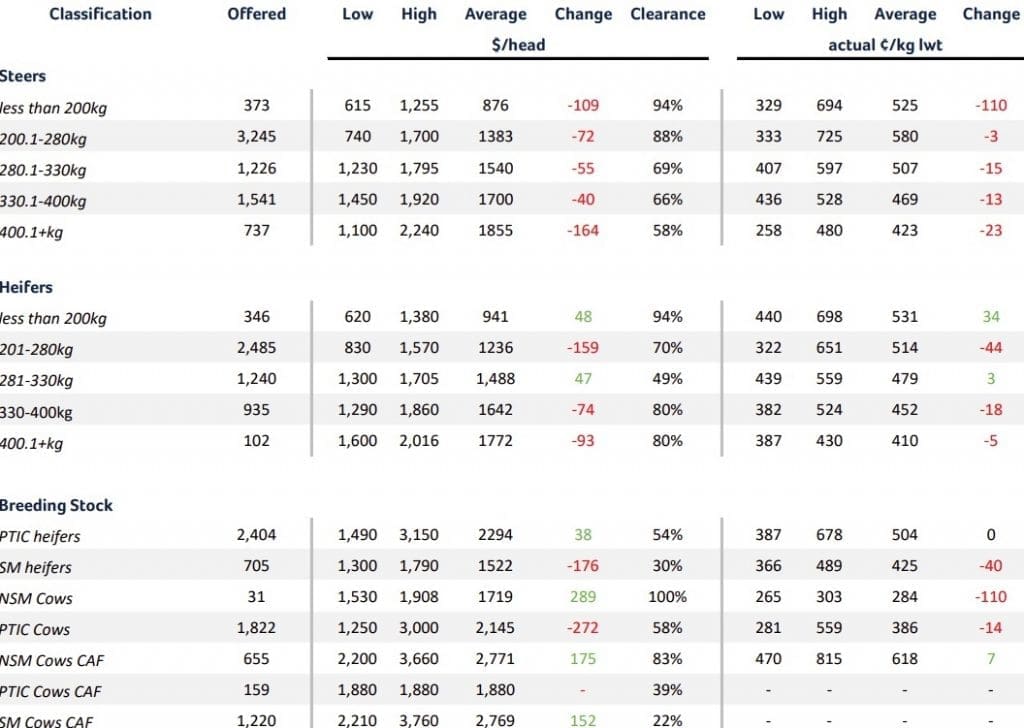Click the -176 change value
1024x728 pixels.
tap(583, 565)
